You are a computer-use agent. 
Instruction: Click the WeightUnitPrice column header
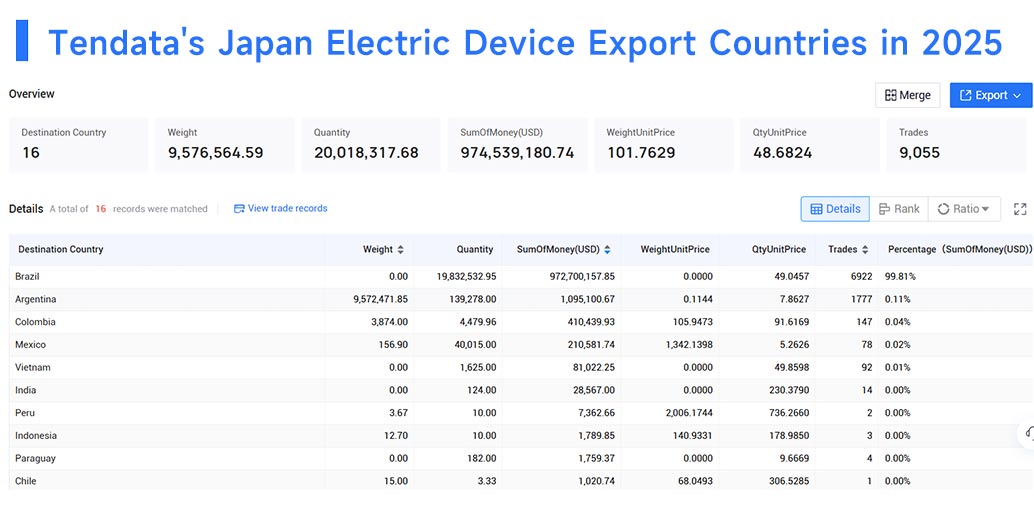tap(675, 249)
